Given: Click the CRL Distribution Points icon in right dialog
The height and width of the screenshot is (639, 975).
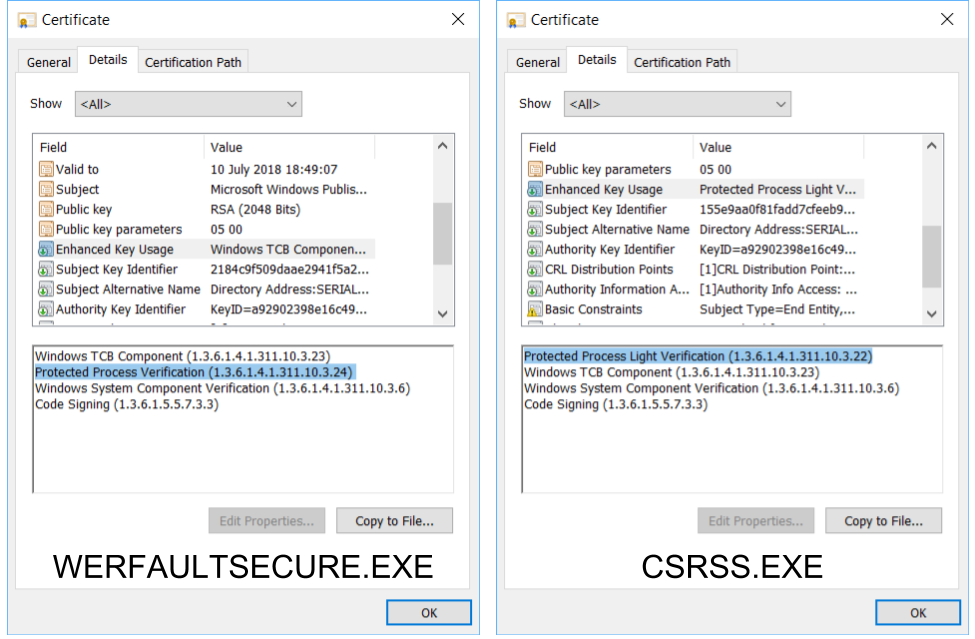Looking at the screenshot, I should (x=535, y=270).
